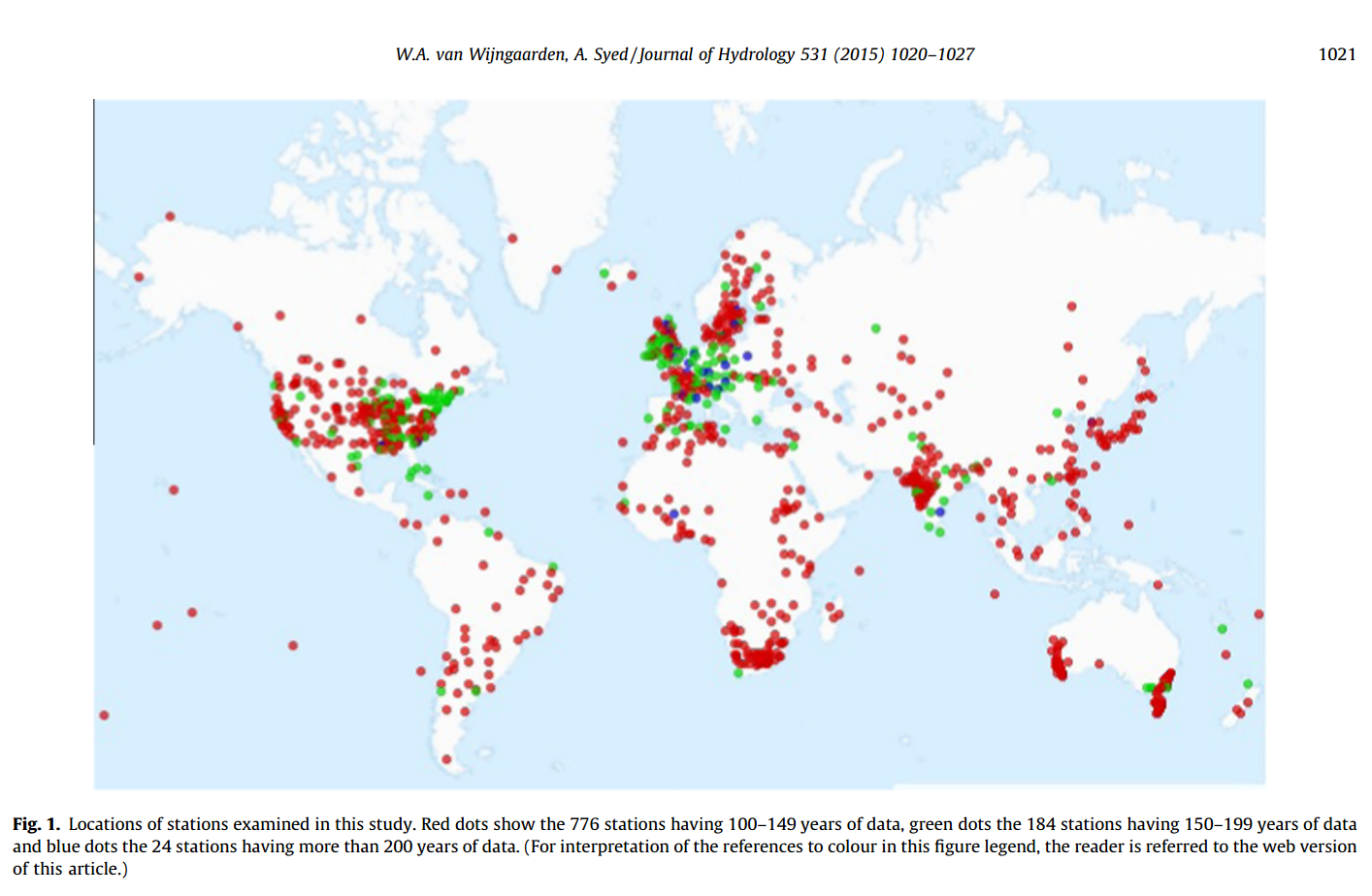Viewport: 1372px width, 896px height.
Task: Select red dot on Greenland's east coast
Action: (557, 270)
